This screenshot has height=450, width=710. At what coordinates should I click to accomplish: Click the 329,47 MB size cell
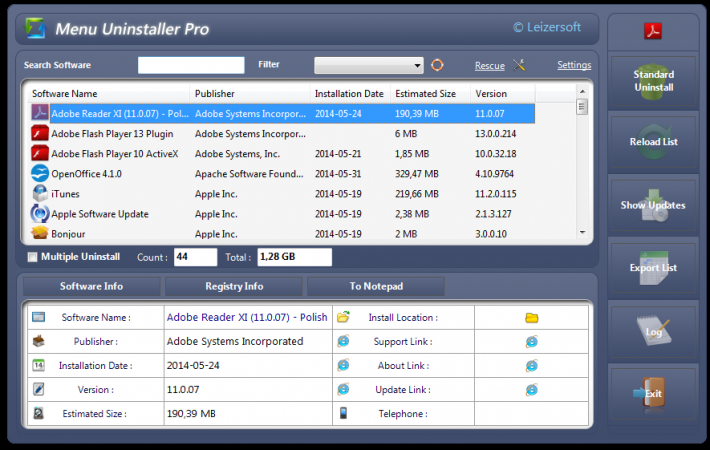coord(417,174)
